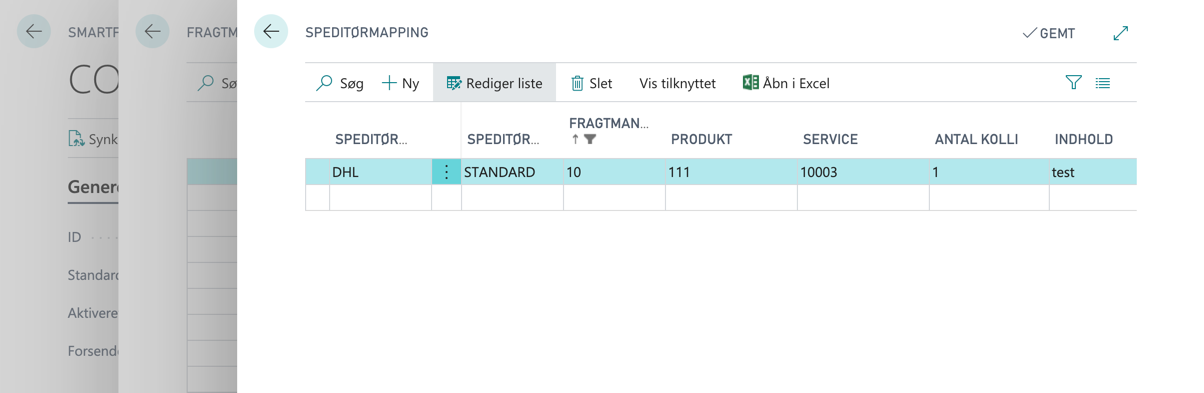Go back from Speditørmapping page
Viewport: 1204px width, 393px height.
(x=271, y=32)
